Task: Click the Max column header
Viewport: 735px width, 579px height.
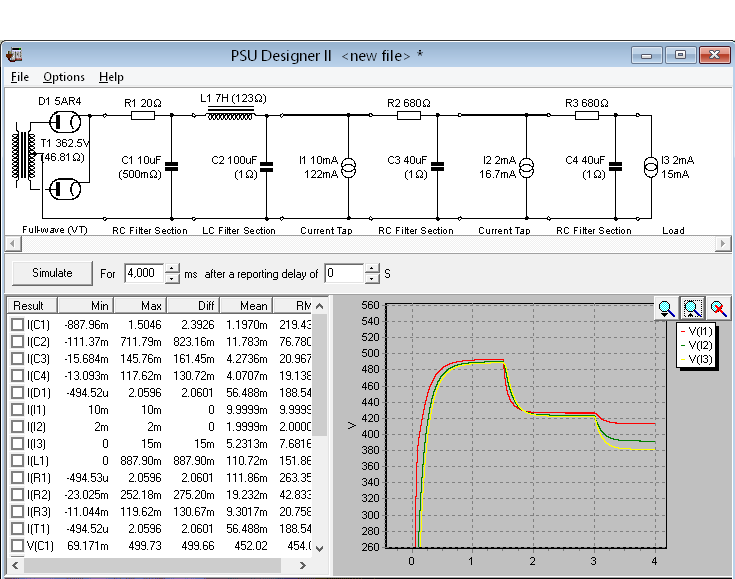Action: [x=140, y=306]
